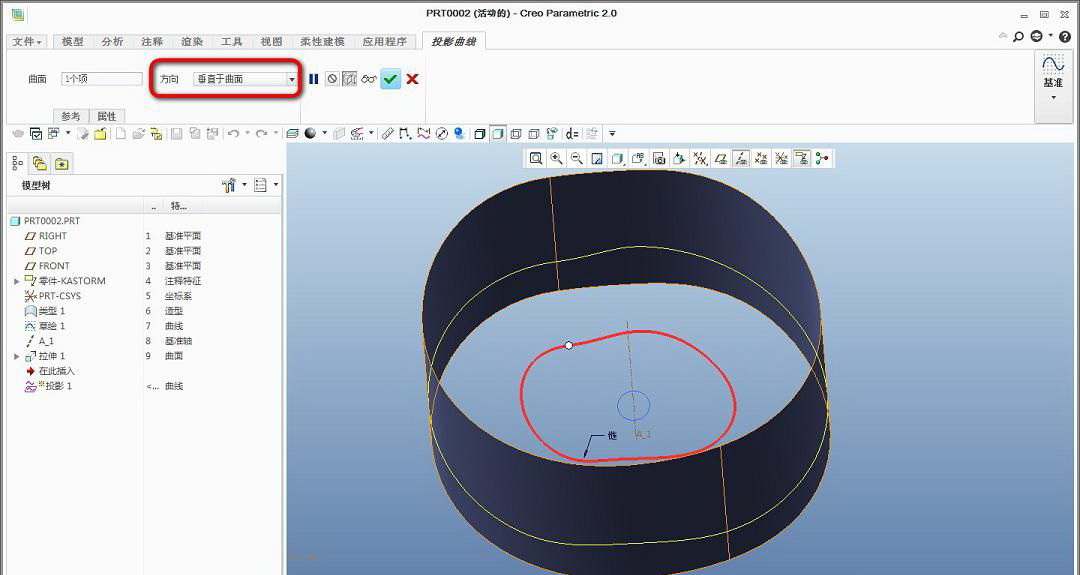
Task: Expand the 零件-KASTORM tree node
Action: tap(16, 281)
